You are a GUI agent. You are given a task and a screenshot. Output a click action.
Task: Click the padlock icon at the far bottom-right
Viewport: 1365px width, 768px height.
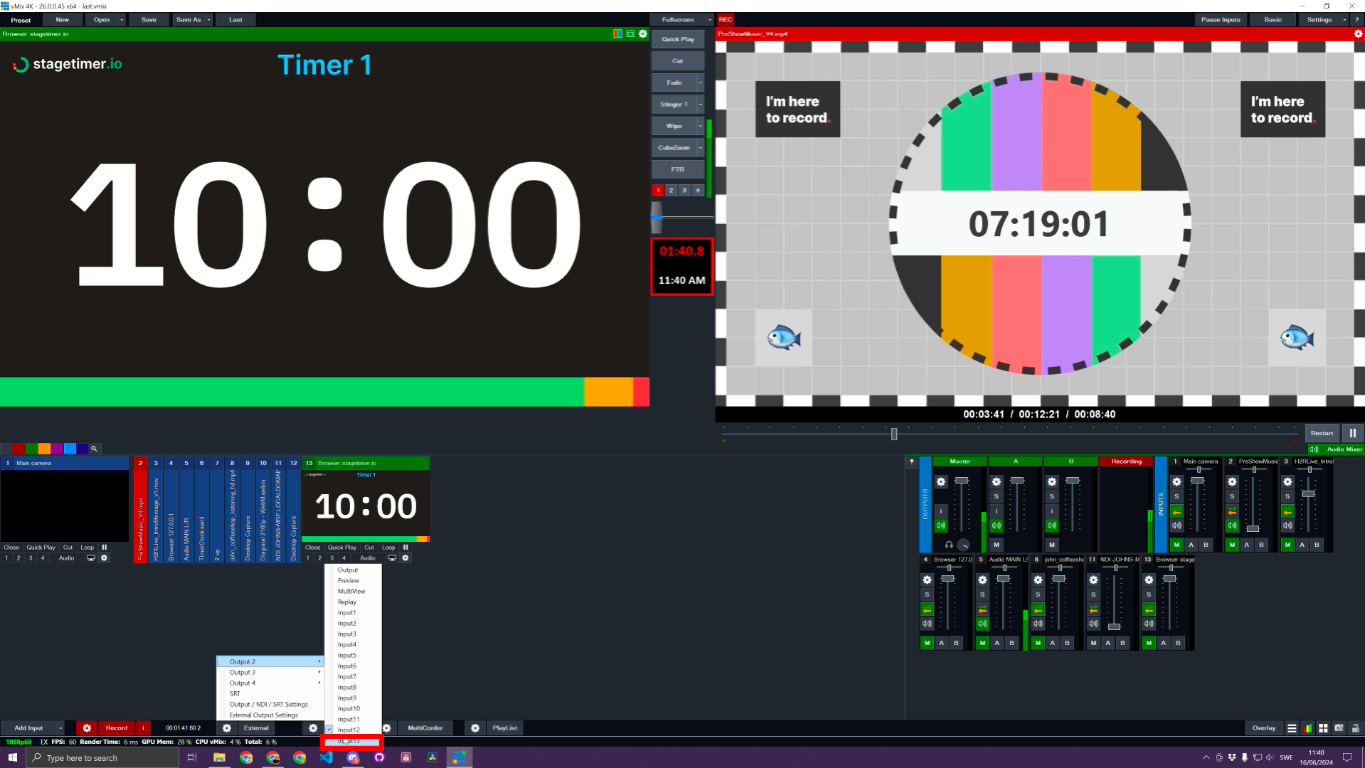click(1355, 728)
